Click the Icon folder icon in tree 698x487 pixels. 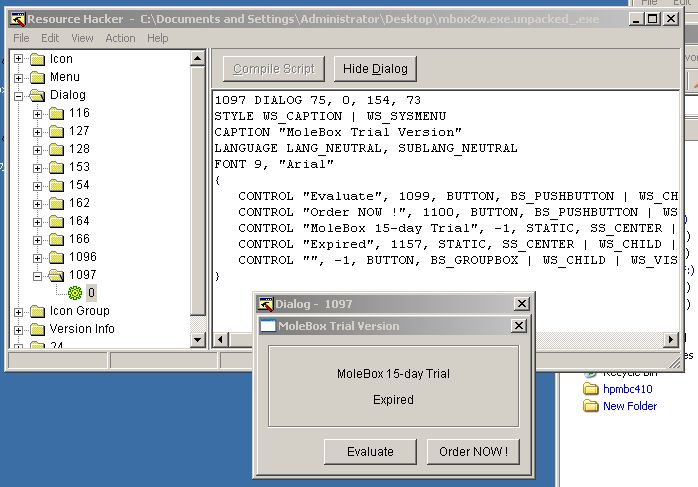[x=37, y=59]
